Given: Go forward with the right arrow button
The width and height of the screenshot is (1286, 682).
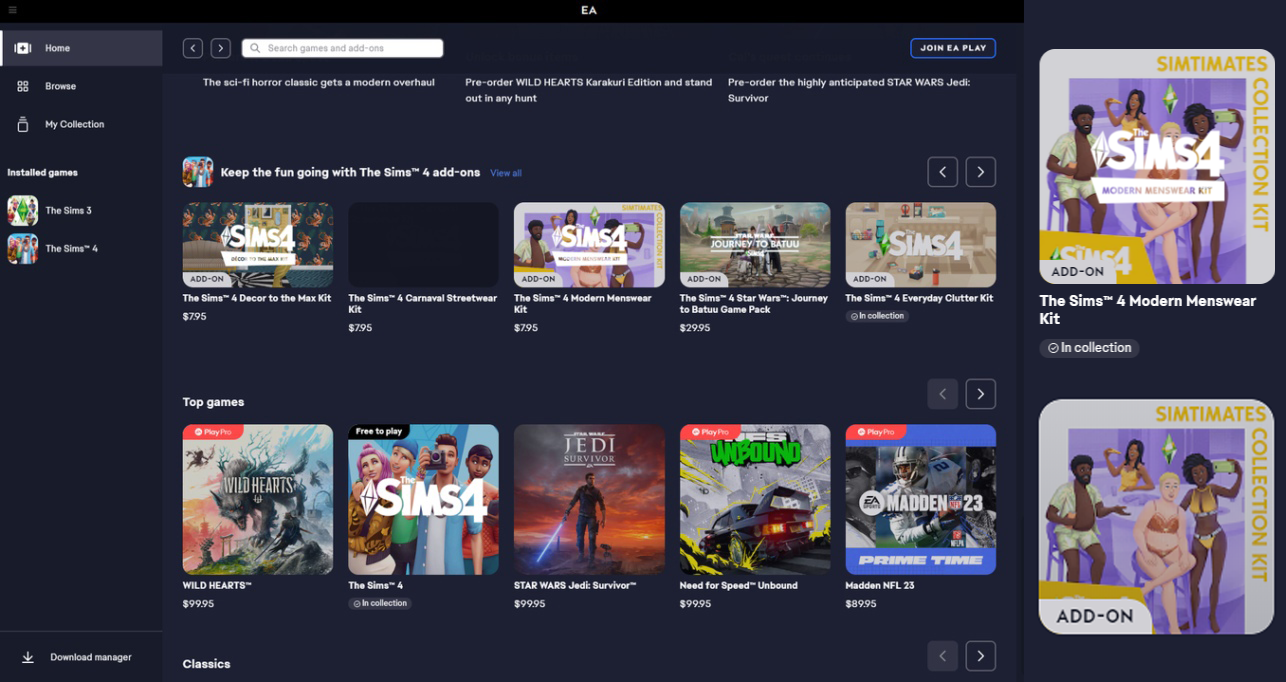Looking at the screenshot, I should coord(221,48).
